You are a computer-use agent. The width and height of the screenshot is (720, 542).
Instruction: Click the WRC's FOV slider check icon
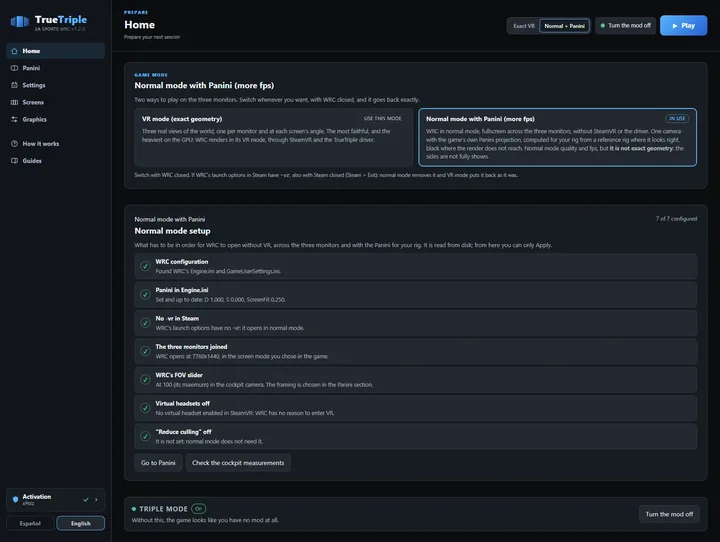[145, 379]
